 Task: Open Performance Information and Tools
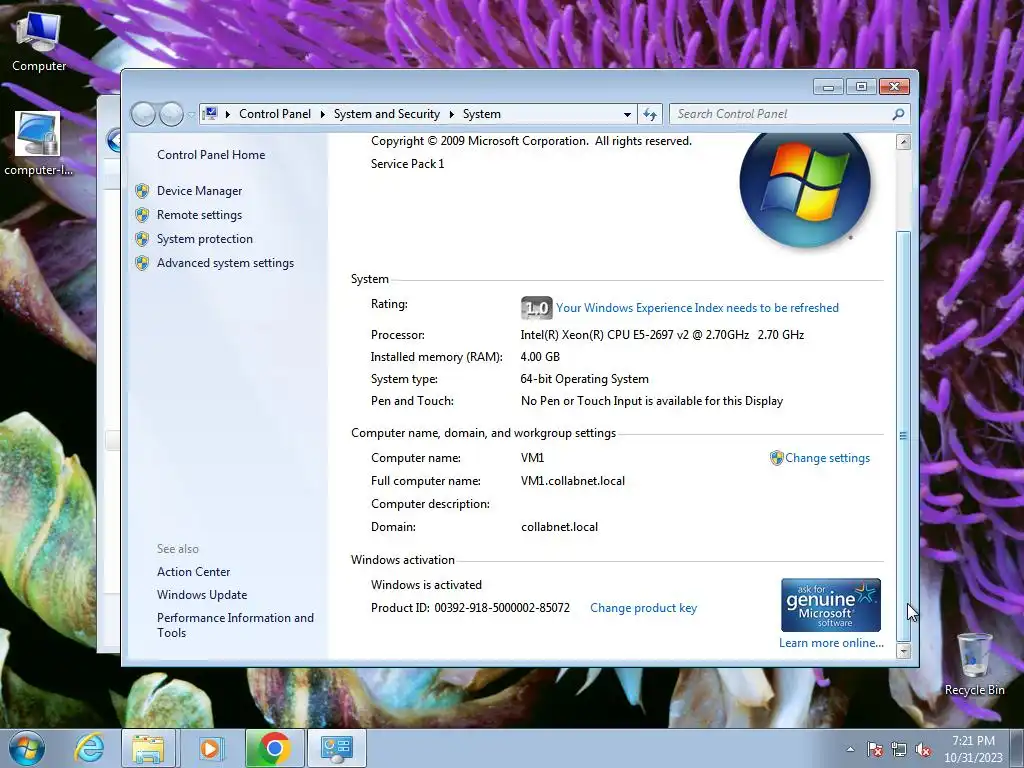[x=235, y=625]
